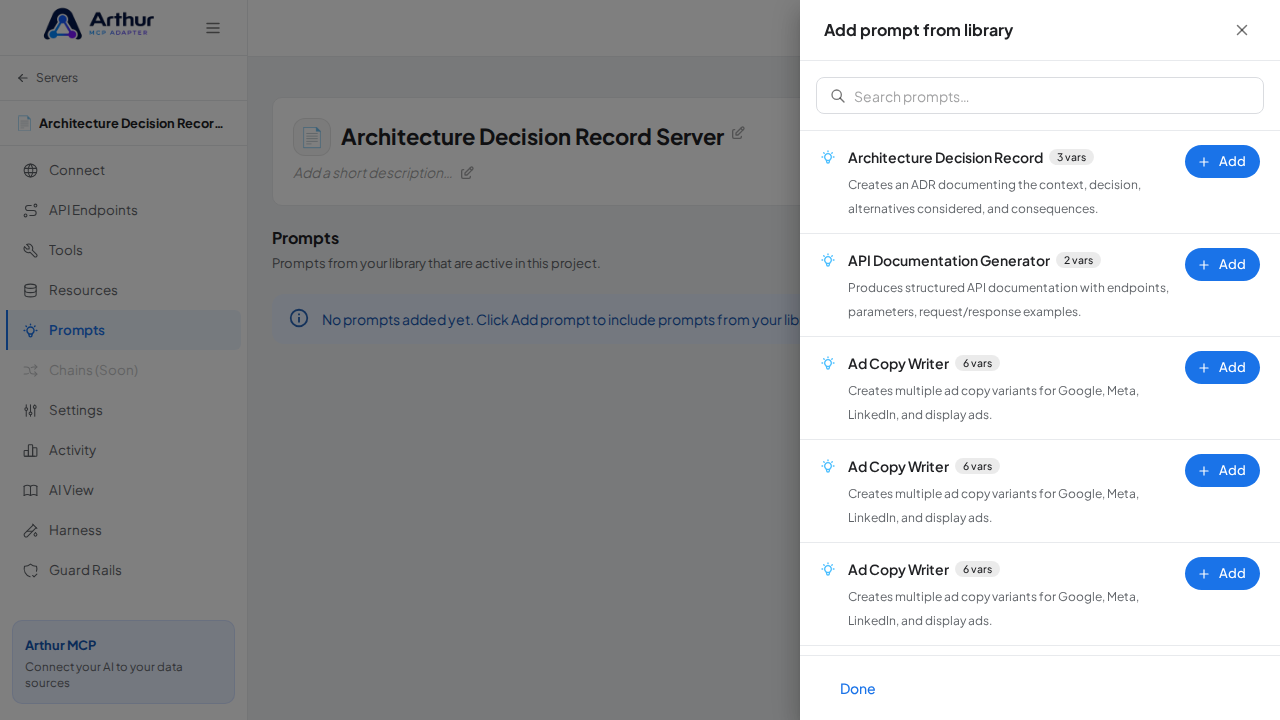The width and height of the screenshot is (1280, 720).
Task: Click the '2 vars' badge
Action: coord(1078,261)
